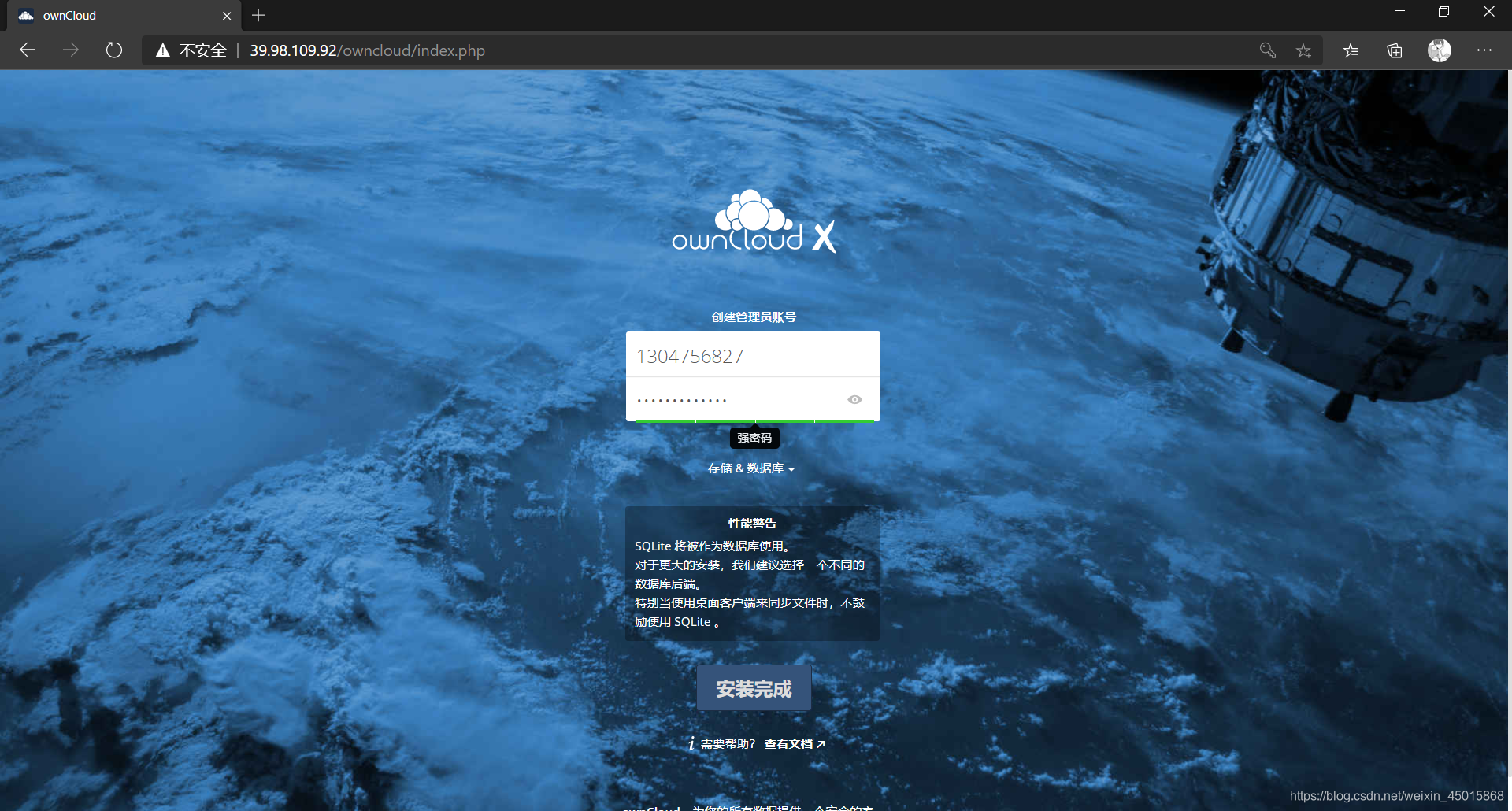
Task: Click the 需要帮助? info icon
Action: point(691,744)
